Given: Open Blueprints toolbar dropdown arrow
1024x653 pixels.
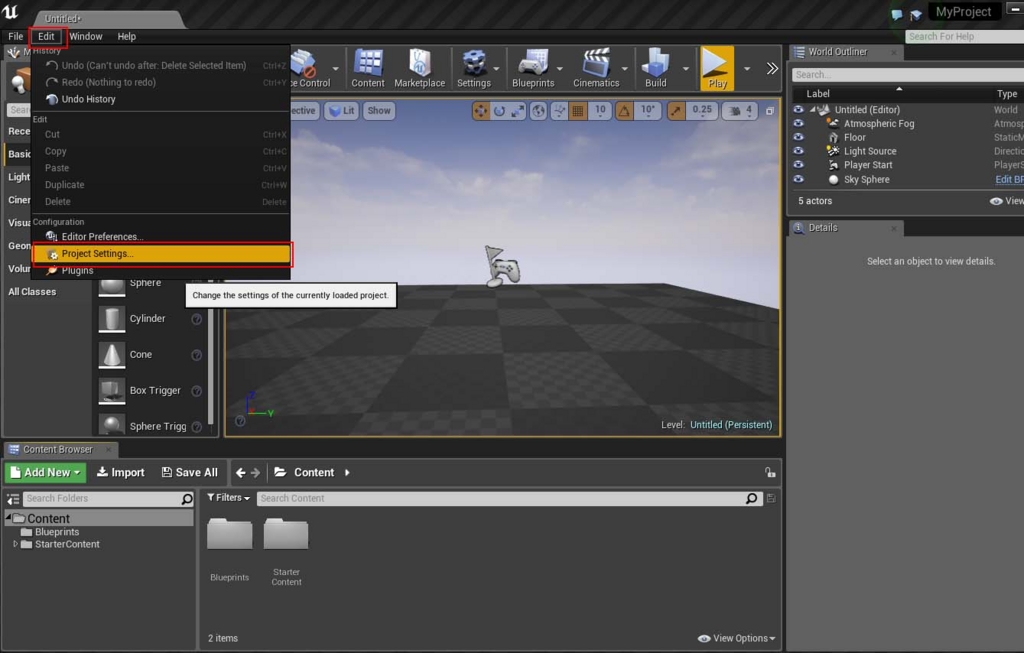Looking at the screenshot, I should [560, 69].
